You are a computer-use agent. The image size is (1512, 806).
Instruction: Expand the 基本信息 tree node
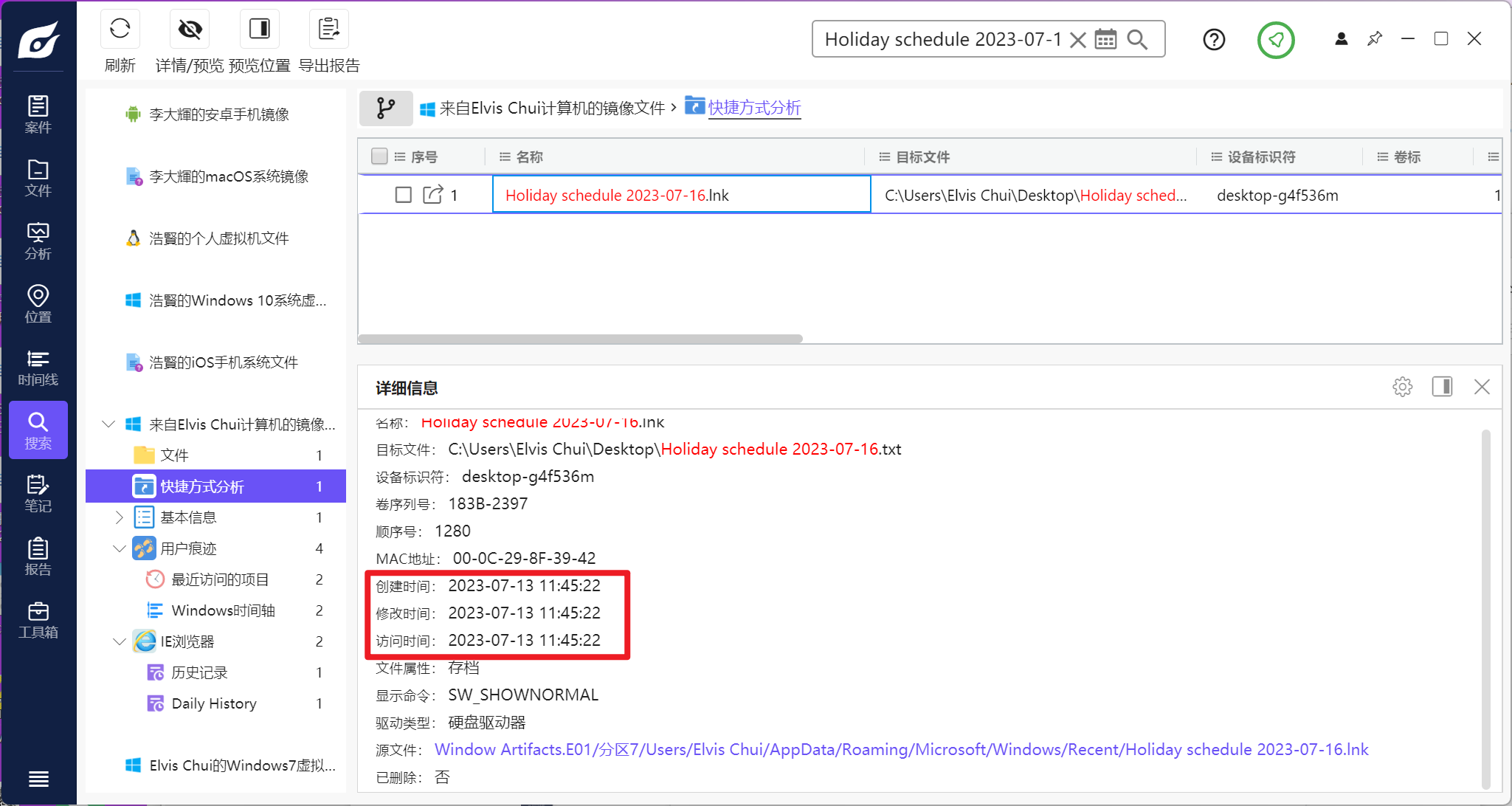120,517
